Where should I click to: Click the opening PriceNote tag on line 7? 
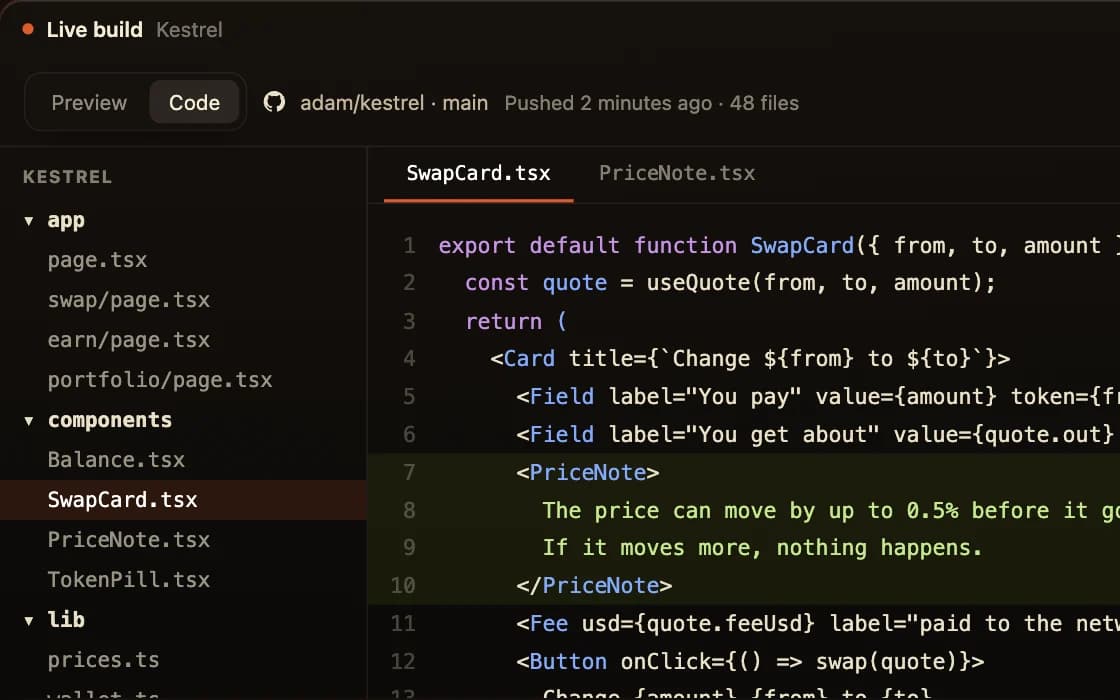click(x=587, y=472)
